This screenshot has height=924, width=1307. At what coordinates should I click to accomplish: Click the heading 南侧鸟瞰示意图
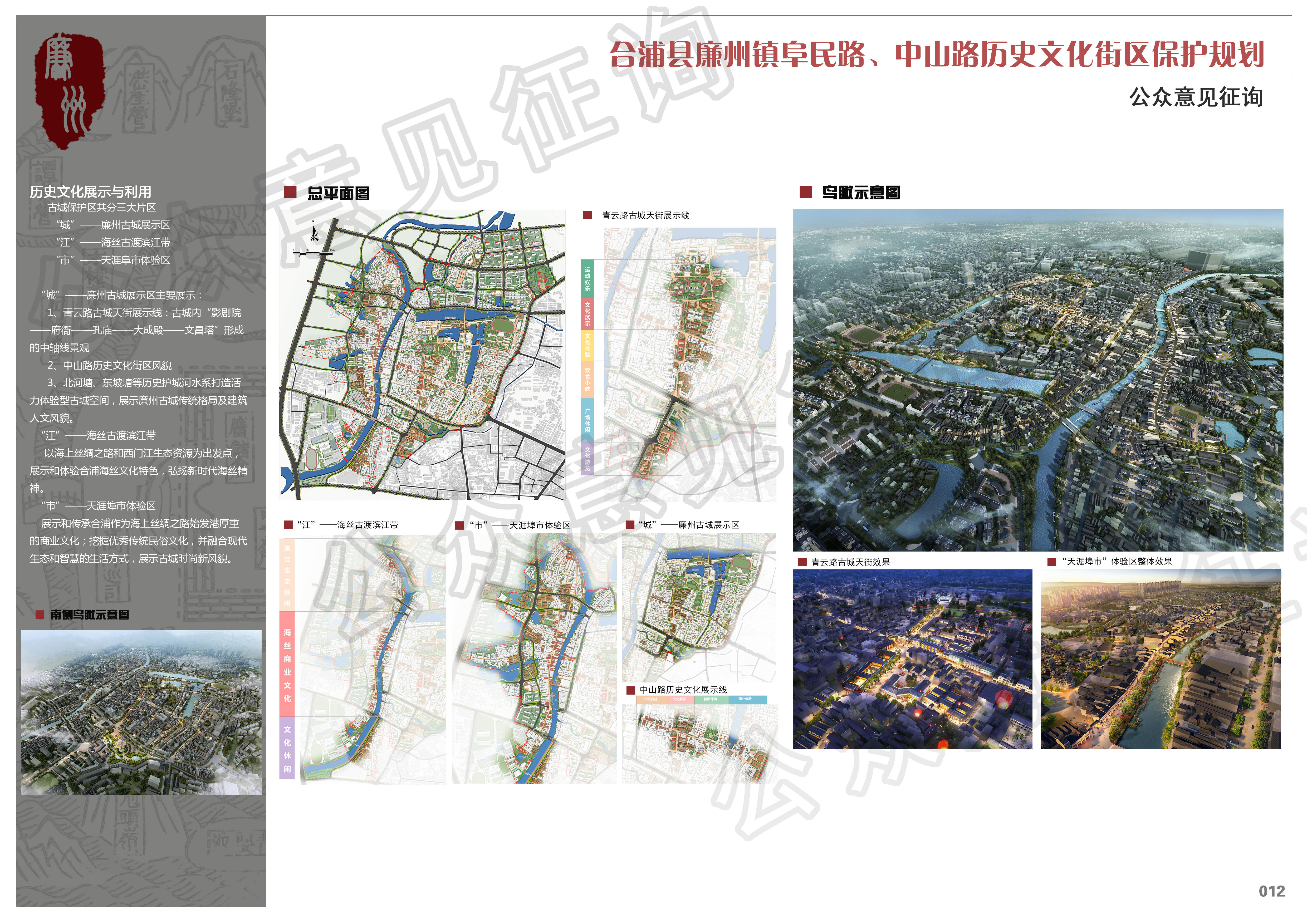click(89, 615)
